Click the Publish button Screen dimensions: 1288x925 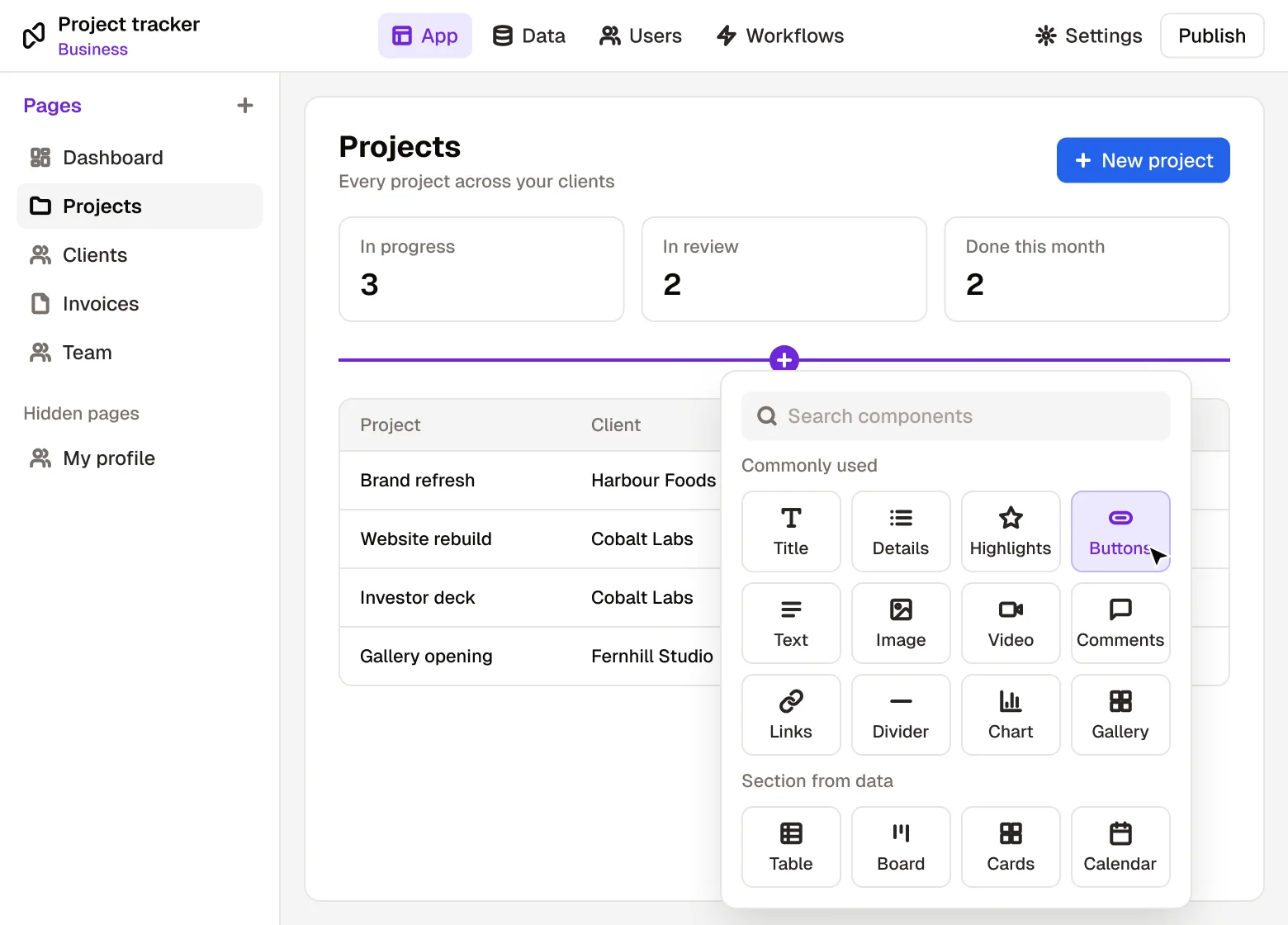click(x=1212, y=36)
